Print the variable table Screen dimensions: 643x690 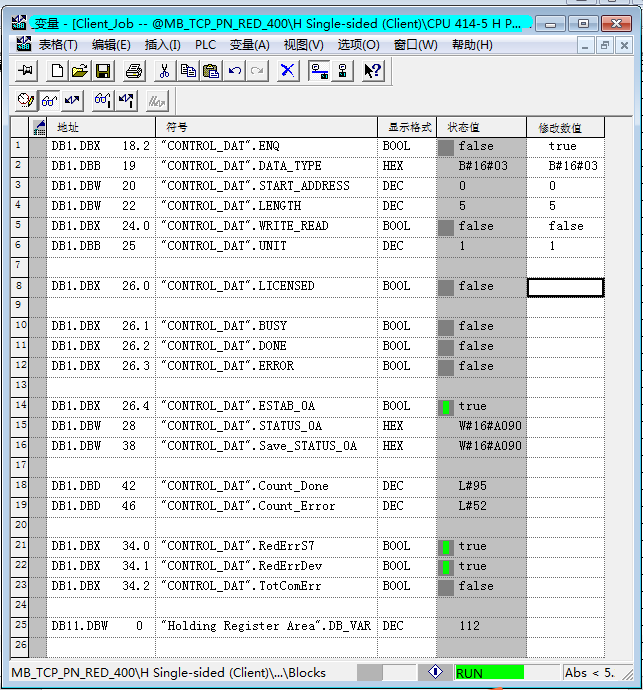(x=135, y=70)
